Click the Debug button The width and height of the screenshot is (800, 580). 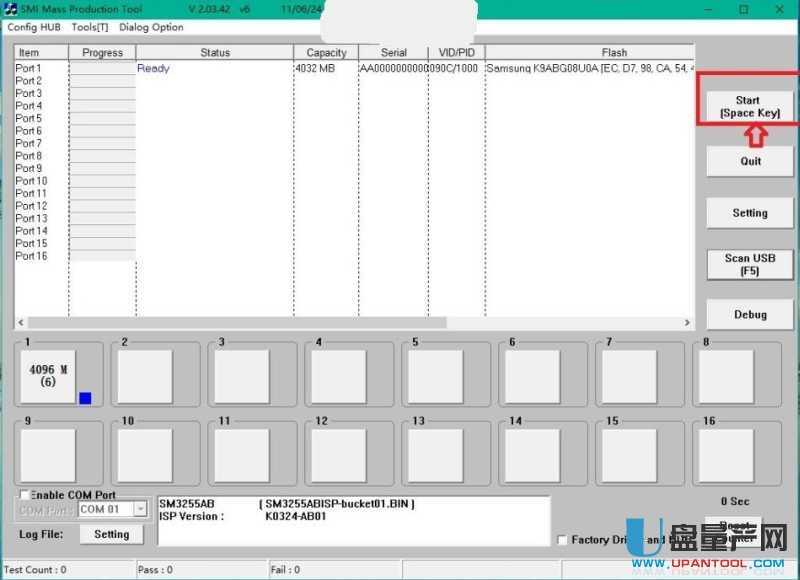(750, 314)
